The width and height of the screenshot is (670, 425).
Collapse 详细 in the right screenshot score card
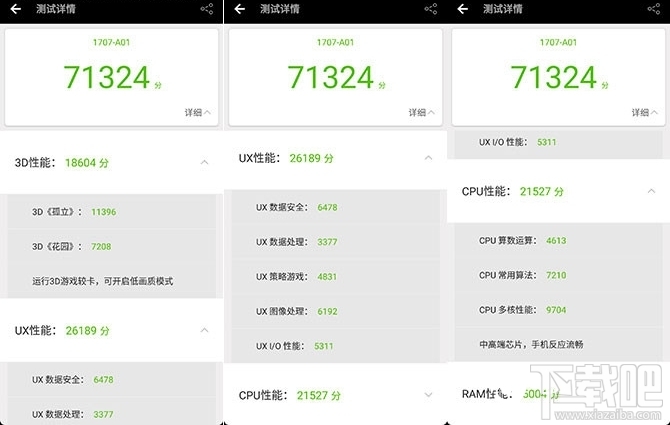click(645, 112)
